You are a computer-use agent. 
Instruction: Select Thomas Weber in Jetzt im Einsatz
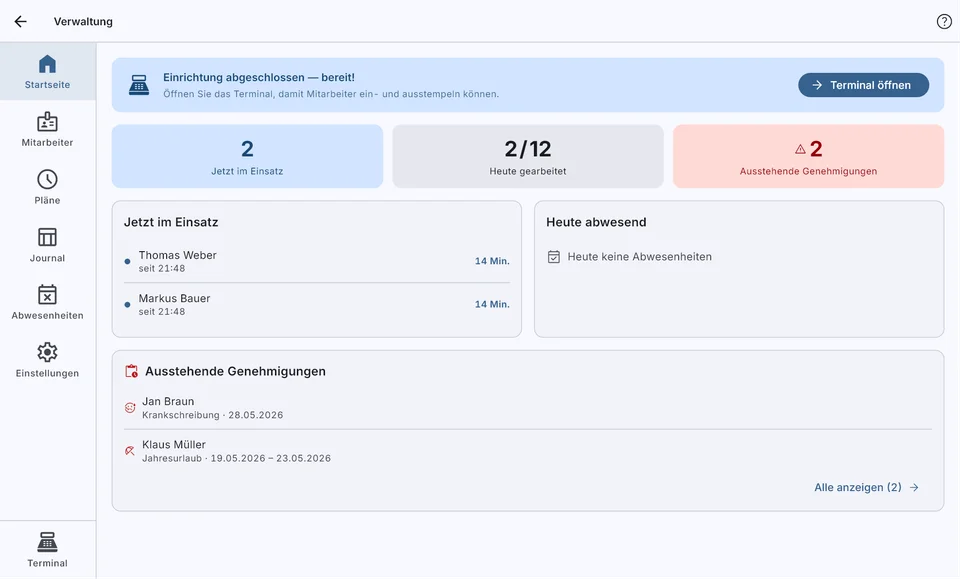pyautogui.click(x=317, y=261)
